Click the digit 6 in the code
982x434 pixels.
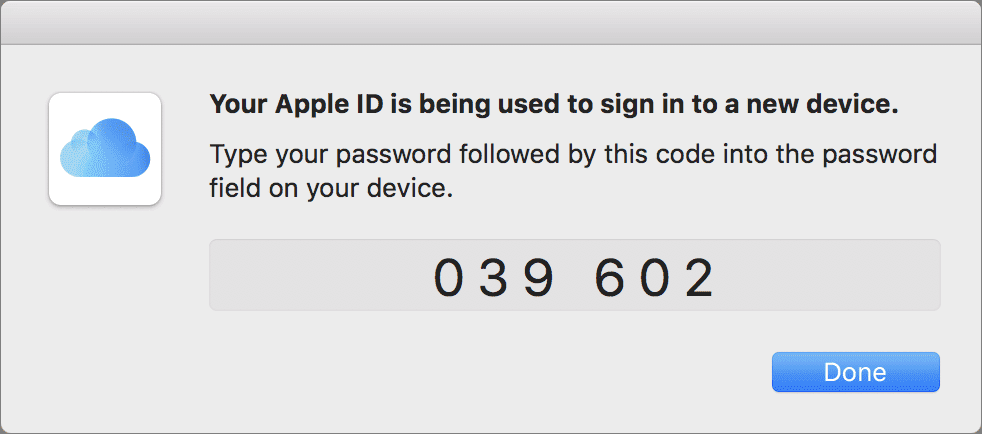pos(610,277)
